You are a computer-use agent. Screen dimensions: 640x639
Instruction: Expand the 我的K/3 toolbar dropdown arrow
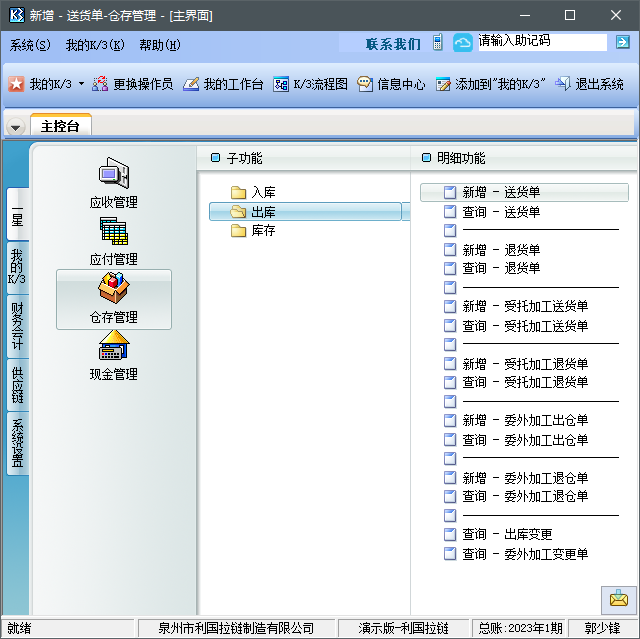point(81,85)
